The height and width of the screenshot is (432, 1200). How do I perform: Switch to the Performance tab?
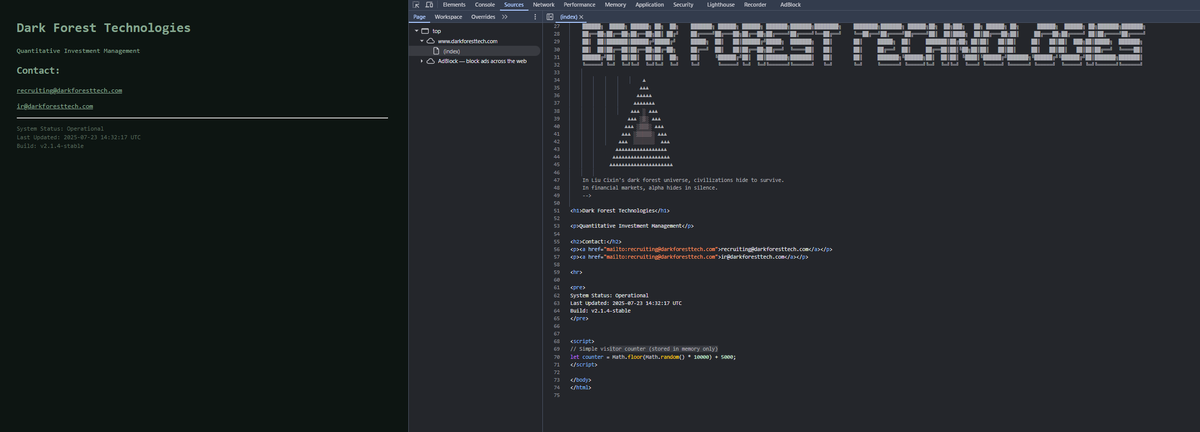coord(580,5)
